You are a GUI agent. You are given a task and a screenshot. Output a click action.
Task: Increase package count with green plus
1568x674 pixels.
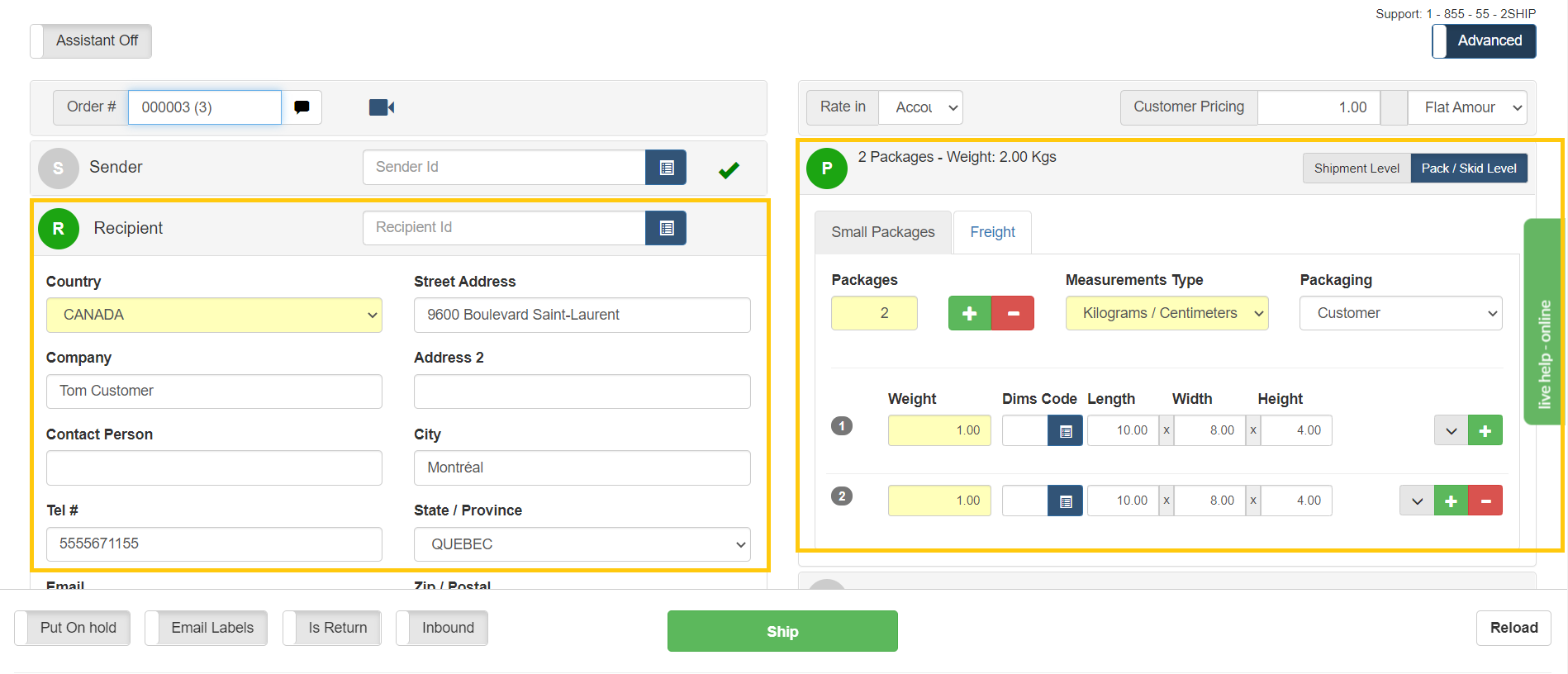pyautogui.click(x=970, y=313)
